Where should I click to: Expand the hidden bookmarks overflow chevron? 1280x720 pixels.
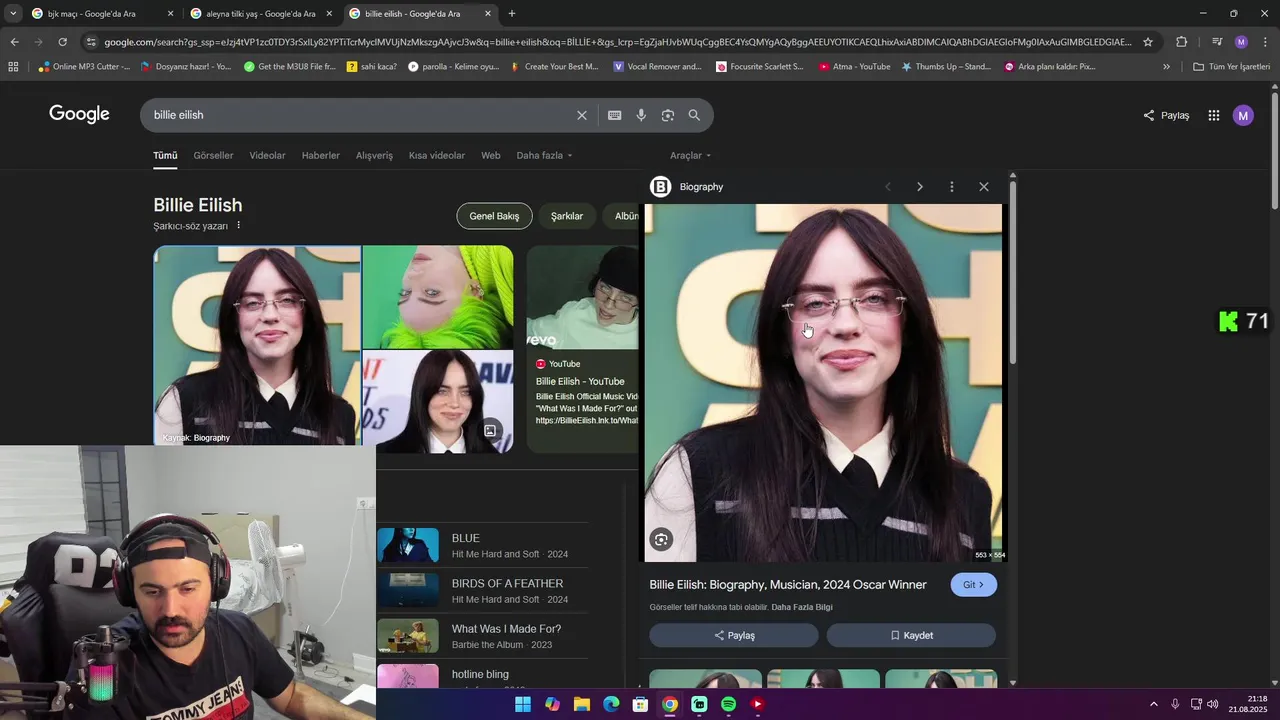click(1166, 67)
